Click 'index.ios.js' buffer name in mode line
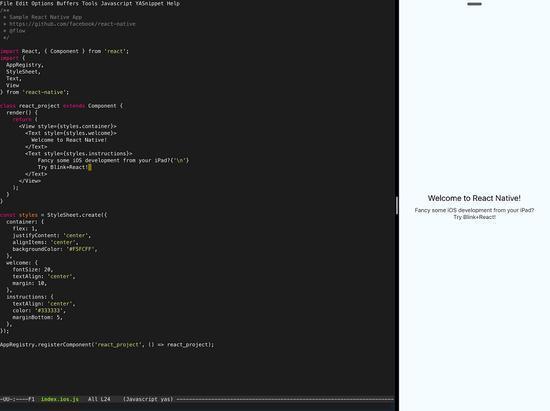This screenshot has height=411, width=550. coord(60,399)
